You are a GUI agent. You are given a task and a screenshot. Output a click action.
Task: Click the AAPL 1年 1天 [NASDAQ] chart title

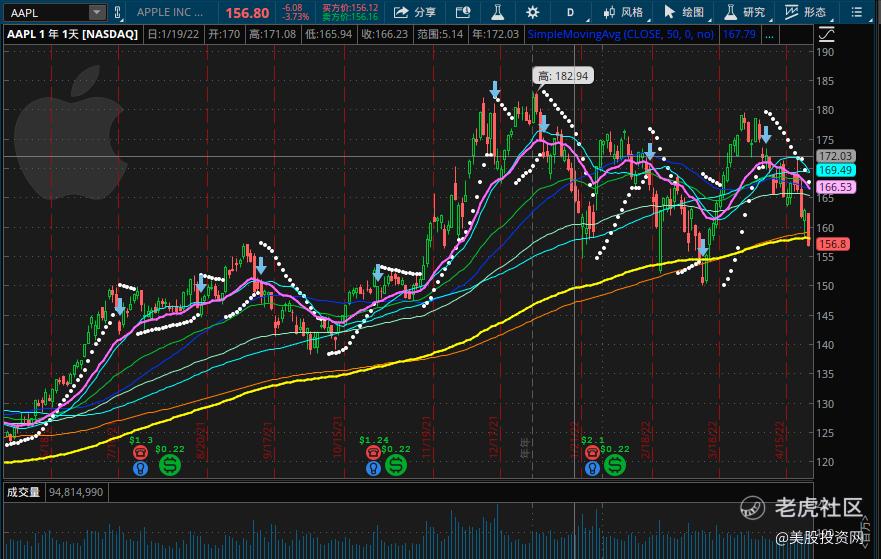(x=72, y=34)
